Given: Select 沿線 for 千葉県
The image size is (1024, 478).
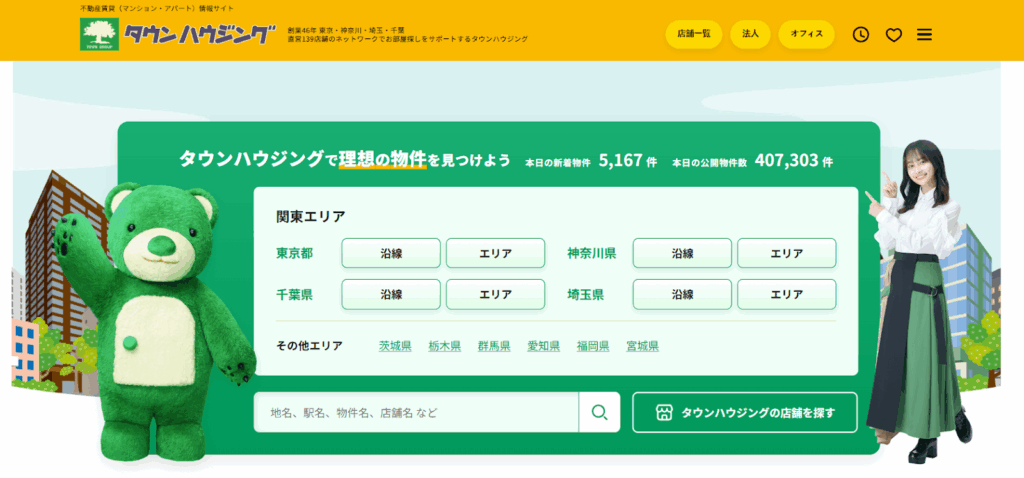Looking at the screenshot, I should pos(391,294).
